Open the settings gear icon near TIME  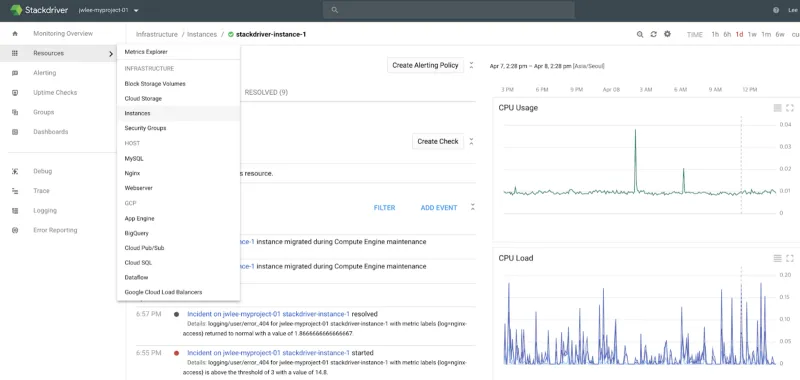pos(667,34)
